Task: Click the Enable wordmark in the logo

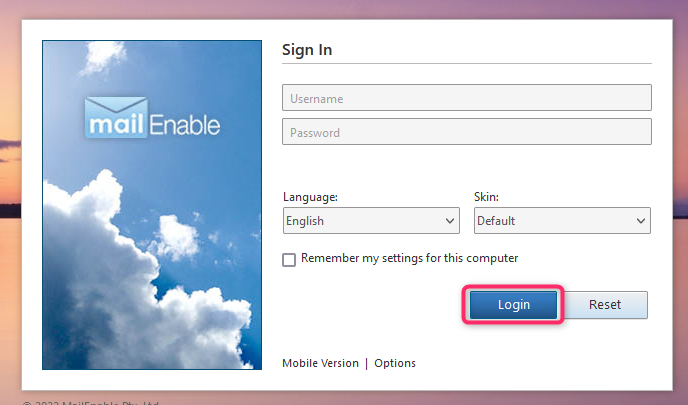Action: click(185, 125)
